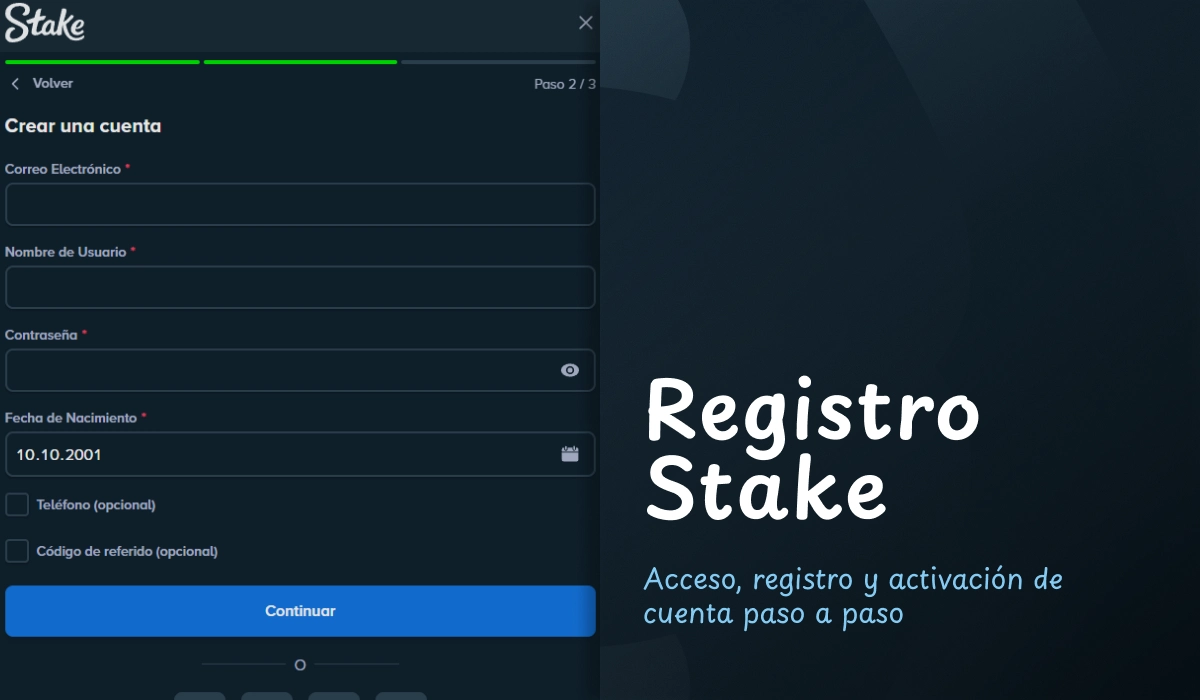Screen dimensions: 1200x700
Task: Close the registration dialog
Action: click(586, 23)
